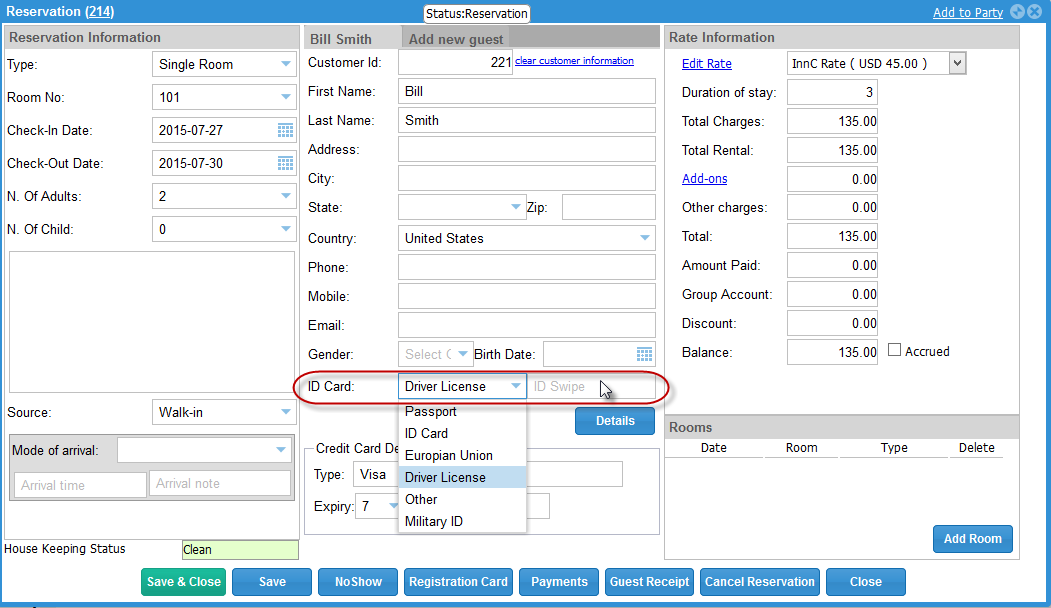Open the Check-In Date calendar picker
The height and width of the screenshot is (608, 1051).
[x=285, y=130]
